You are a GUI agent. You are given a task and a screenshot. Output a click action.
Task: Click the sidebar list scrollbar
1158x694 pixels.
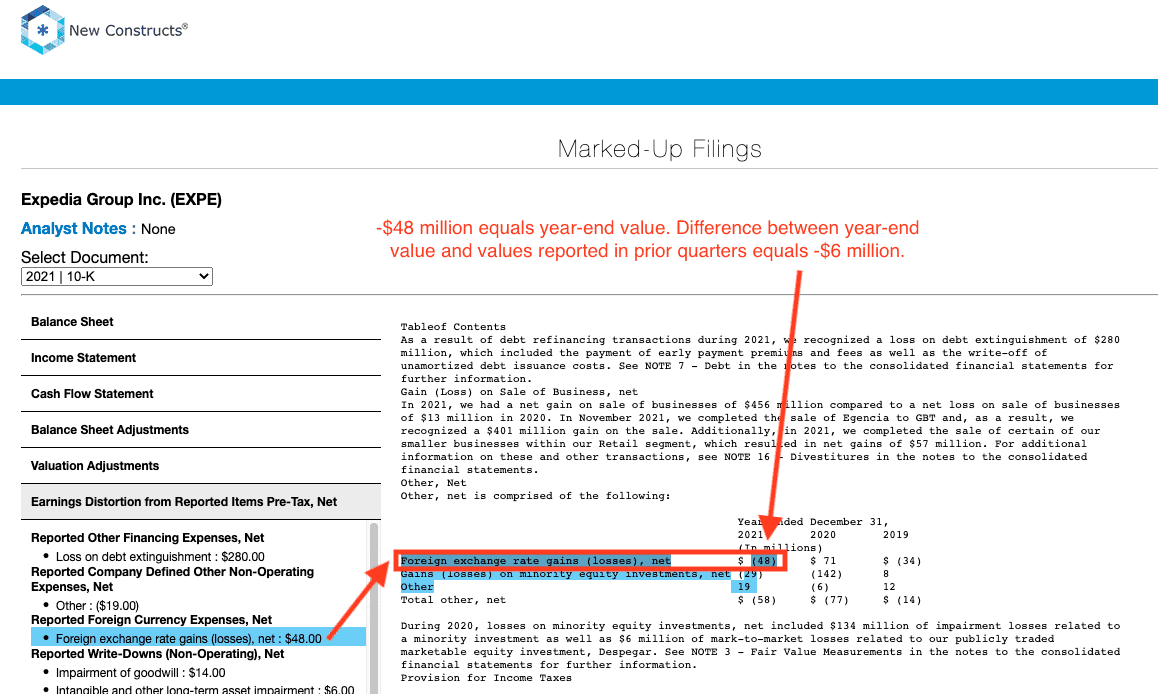click(x=374, y=607)
